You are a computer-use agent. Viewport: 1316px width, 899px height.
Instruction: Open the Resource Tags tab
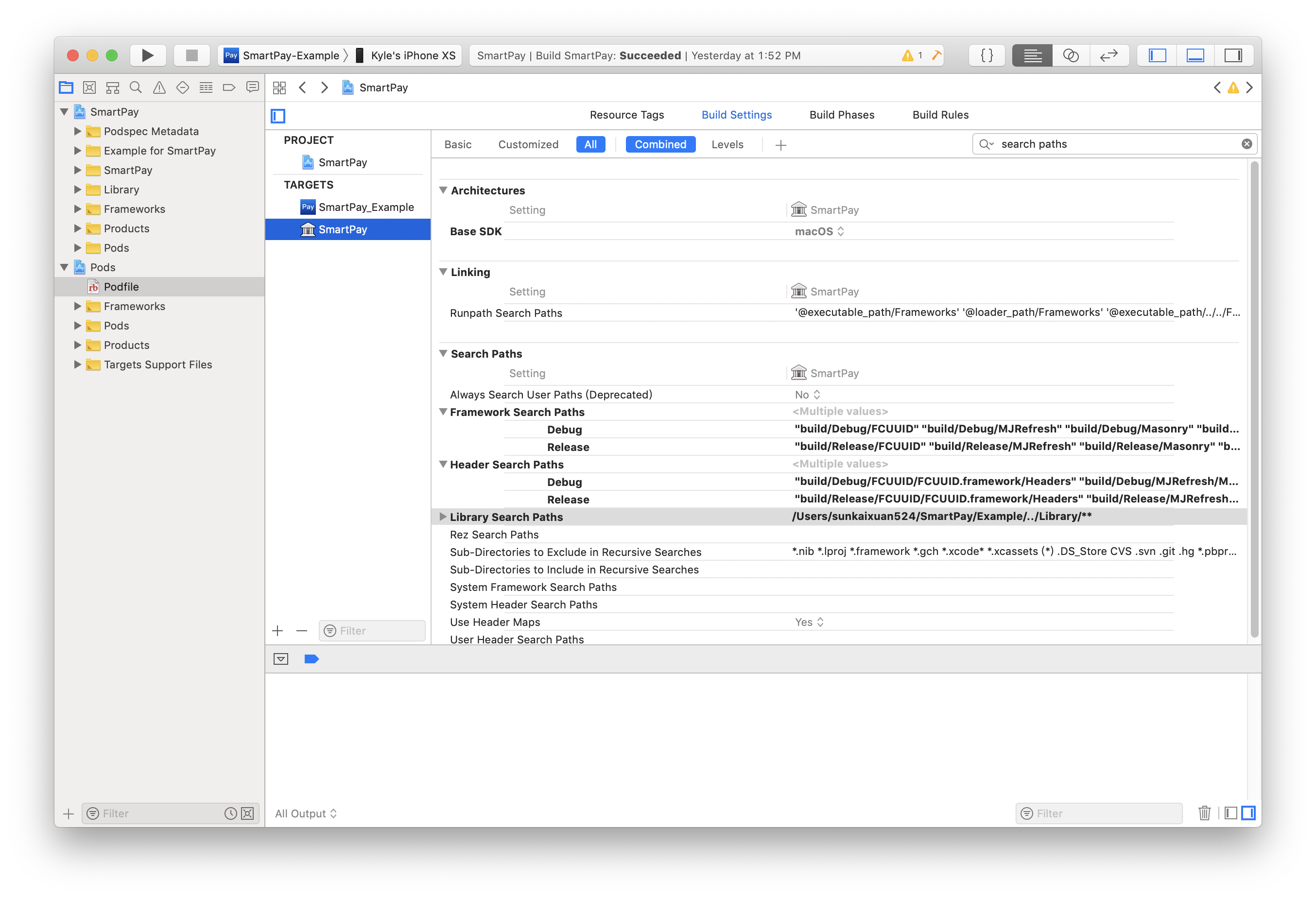point(627,115)
